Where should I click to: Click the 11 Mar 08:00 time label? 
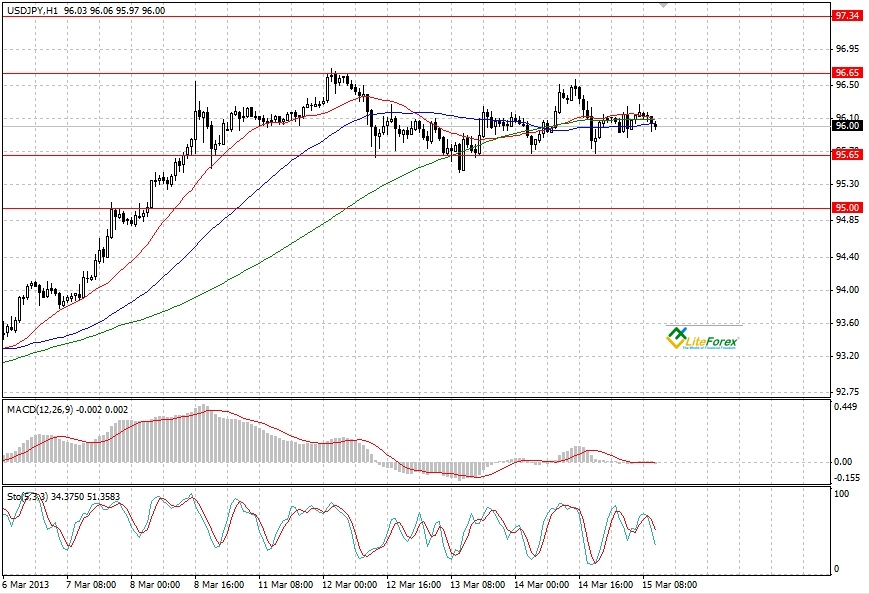[x=285, y=585]
